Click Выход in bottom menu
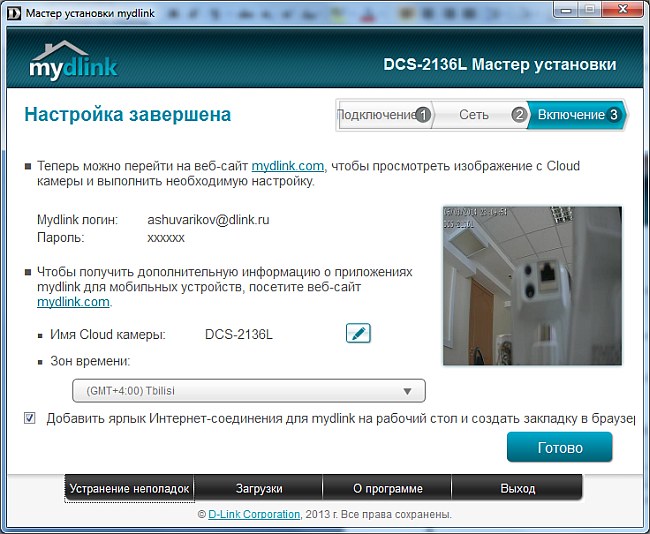Viewport: 650px width, 534px height. click(516, 489)
